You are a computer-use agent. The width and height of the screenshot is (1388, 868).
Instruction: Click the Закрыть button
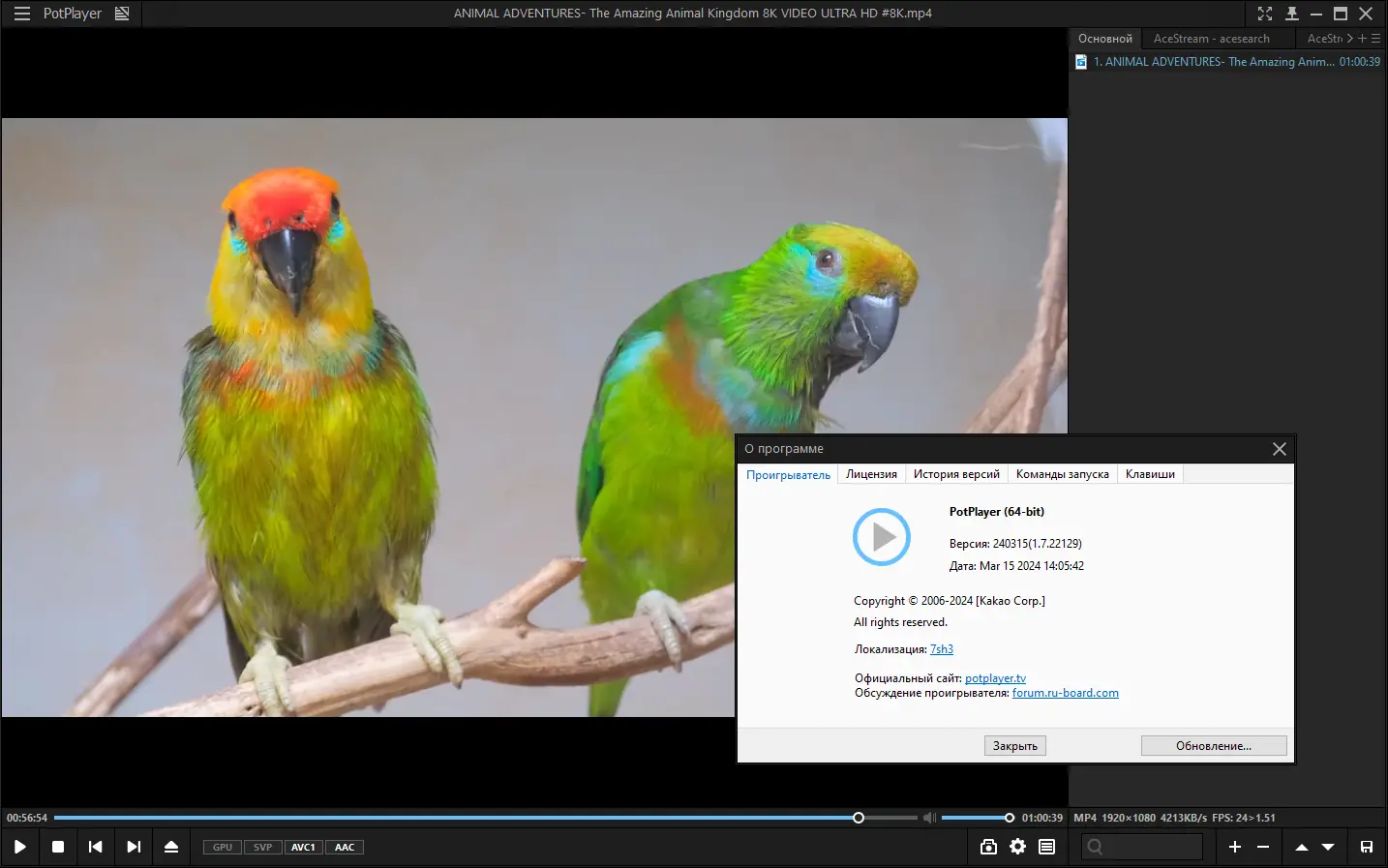(1015, 746)
